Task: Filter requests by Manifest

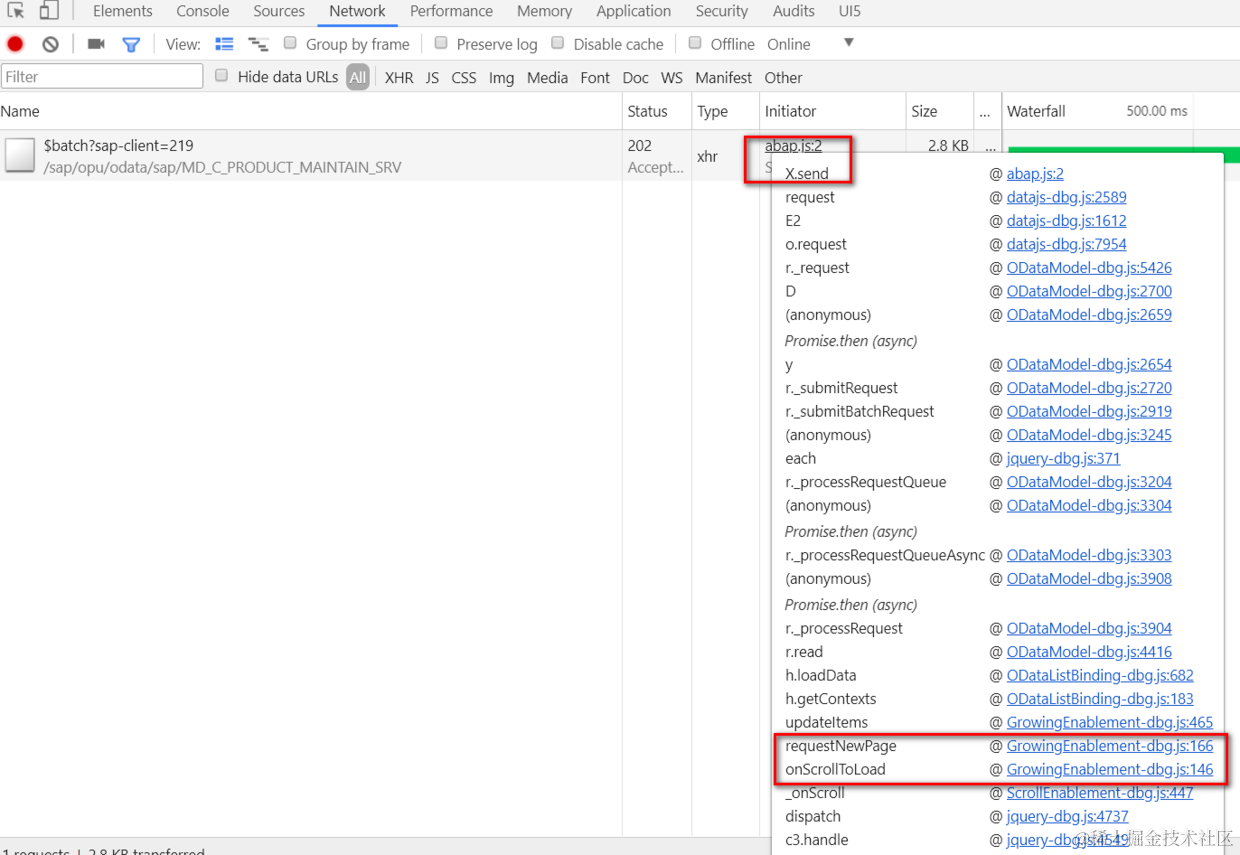Action: (x=724, y=77)
